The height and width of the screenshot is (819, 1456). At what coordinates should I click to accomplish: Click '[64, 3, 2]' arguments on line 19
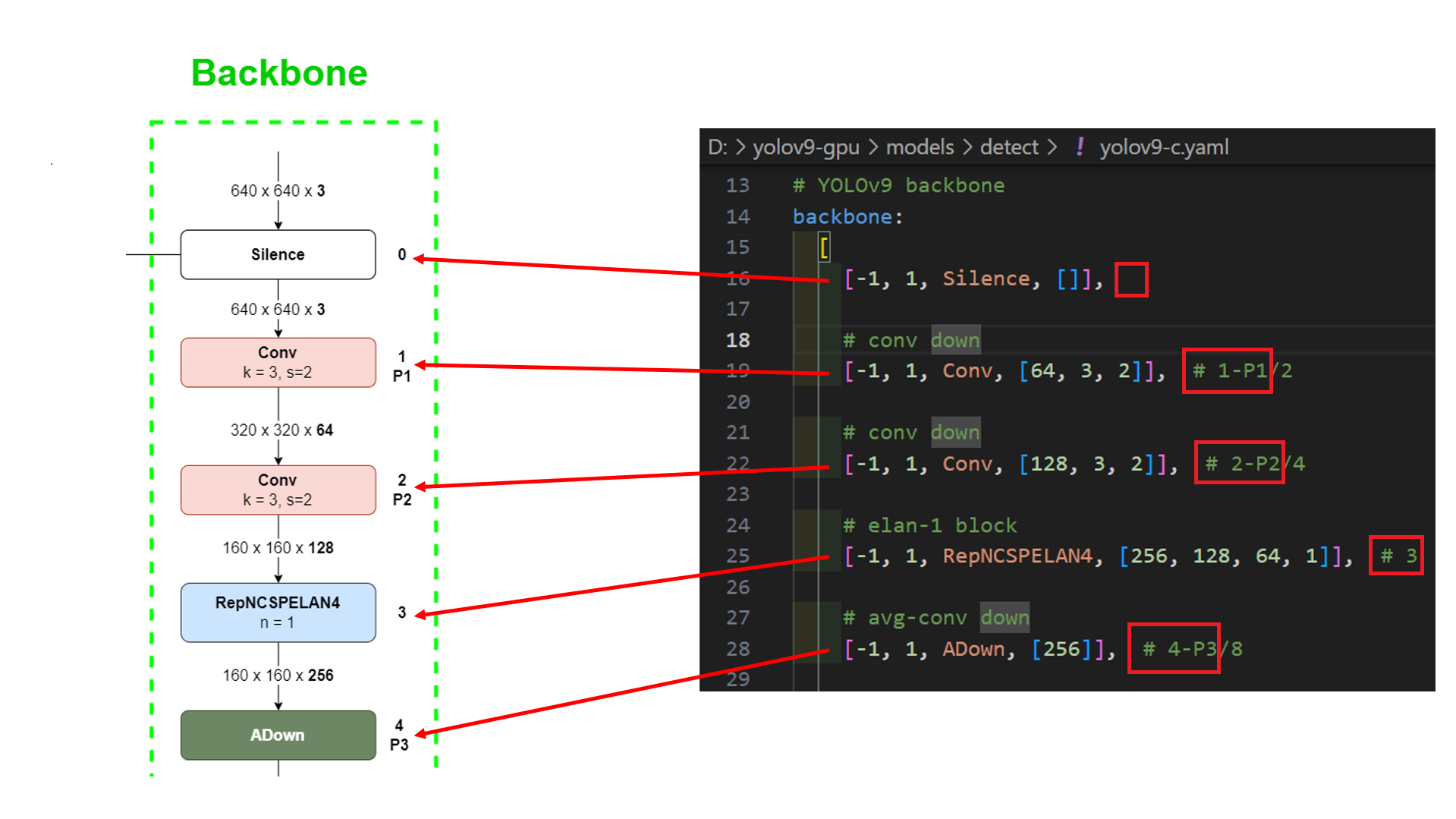(x=1080, y=371)
